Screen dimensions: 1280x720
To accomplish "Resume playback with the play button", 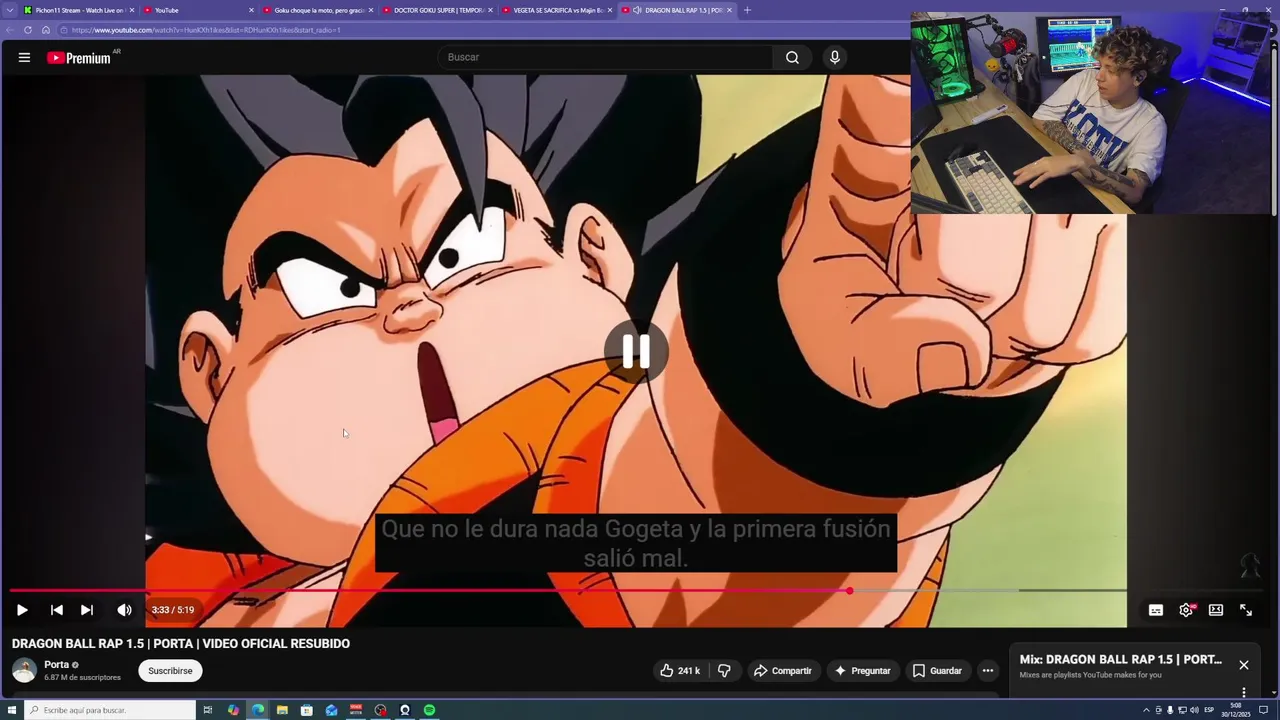I will [x=22, y=610].
